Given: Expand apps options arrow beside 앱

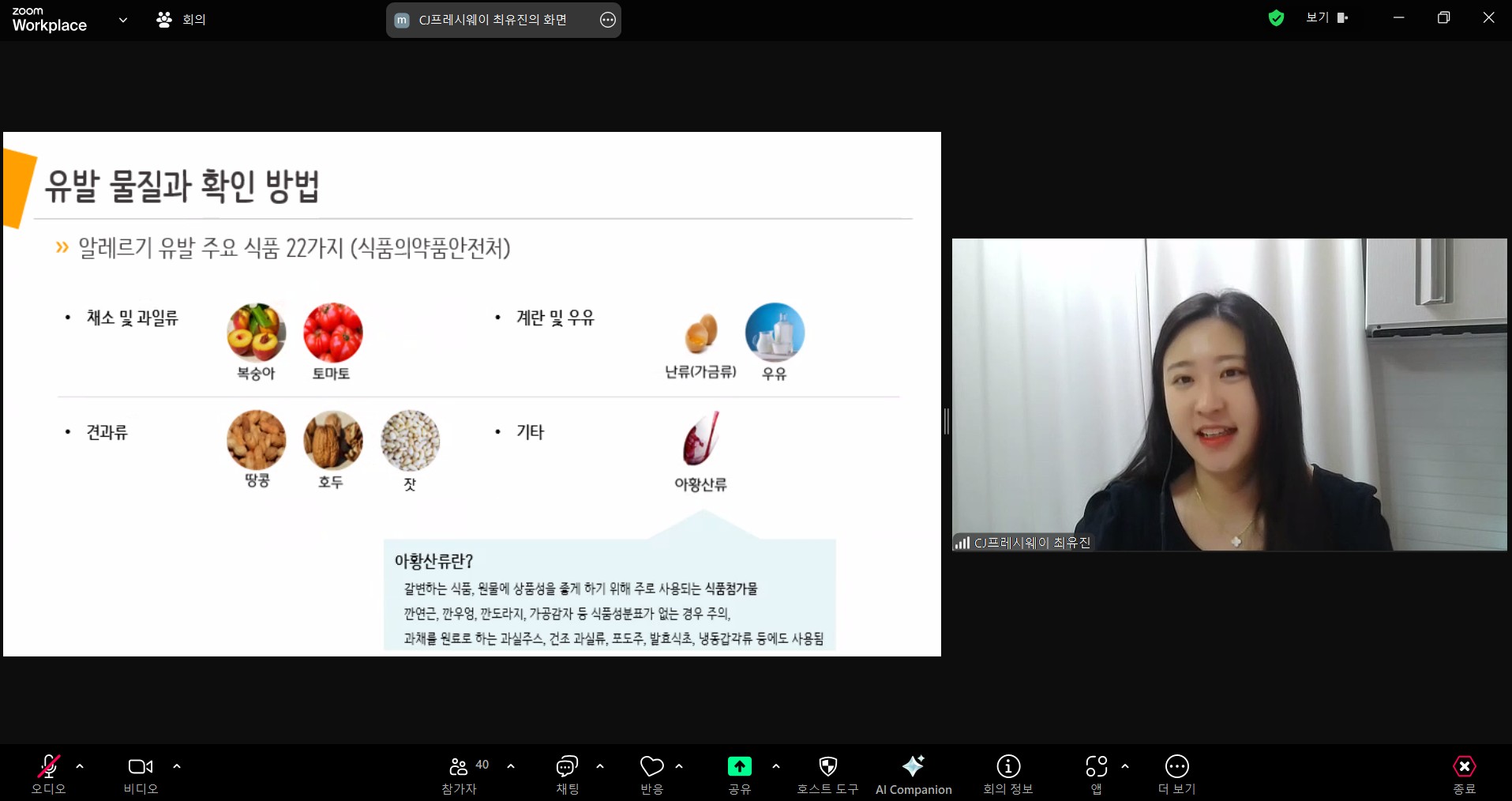Looking at the screenshot, I should [1125, 766].
